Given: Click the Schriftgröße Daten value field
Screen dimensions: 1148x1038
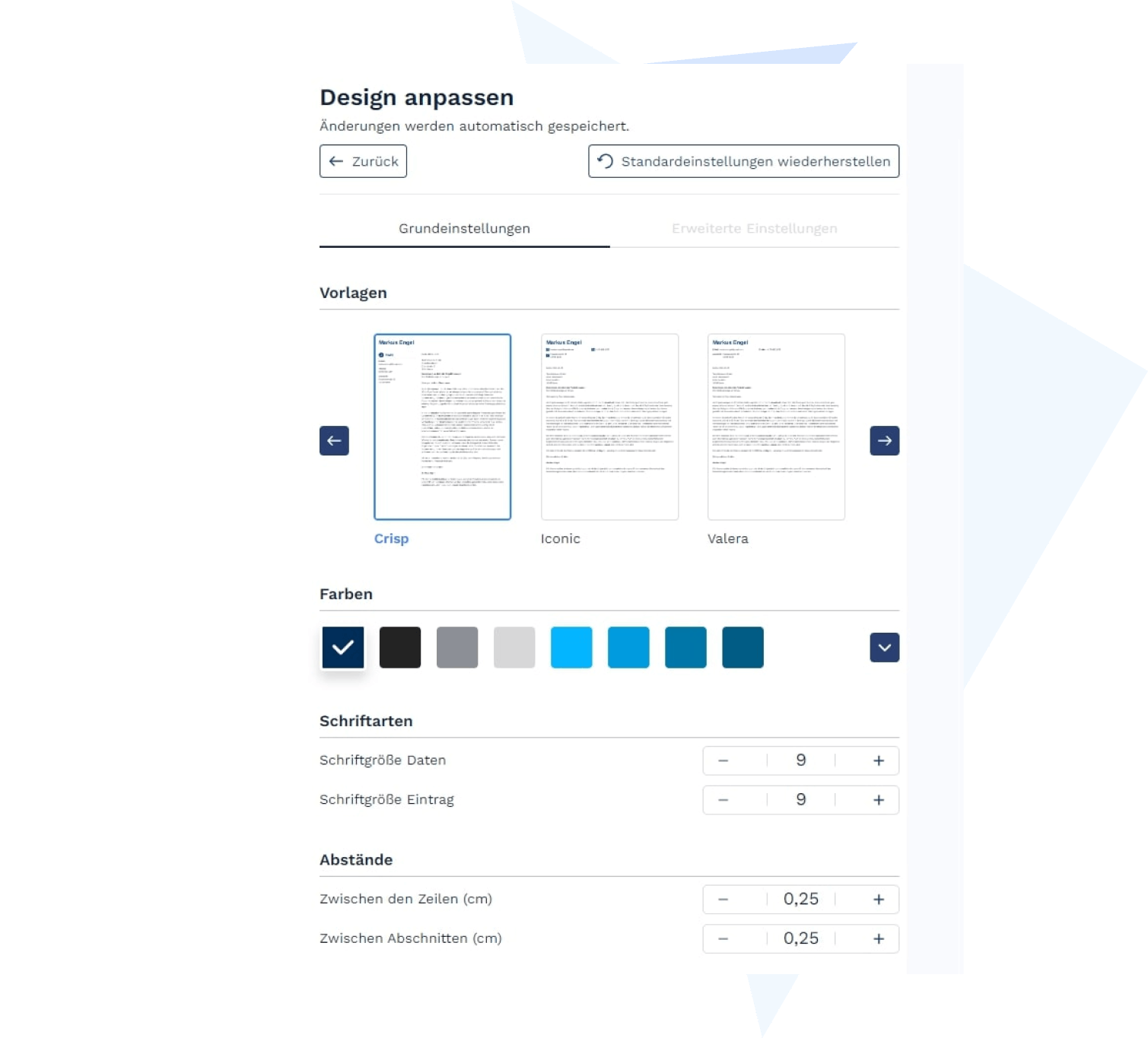Looking at the screenshot, I should click(x=801, y=760).
